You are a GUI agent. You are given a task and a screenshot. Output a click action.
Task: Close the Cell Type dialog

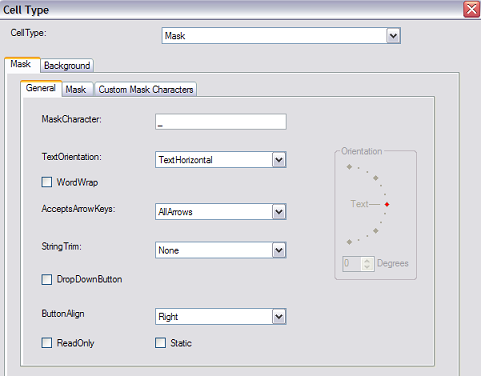click(471, 9)
